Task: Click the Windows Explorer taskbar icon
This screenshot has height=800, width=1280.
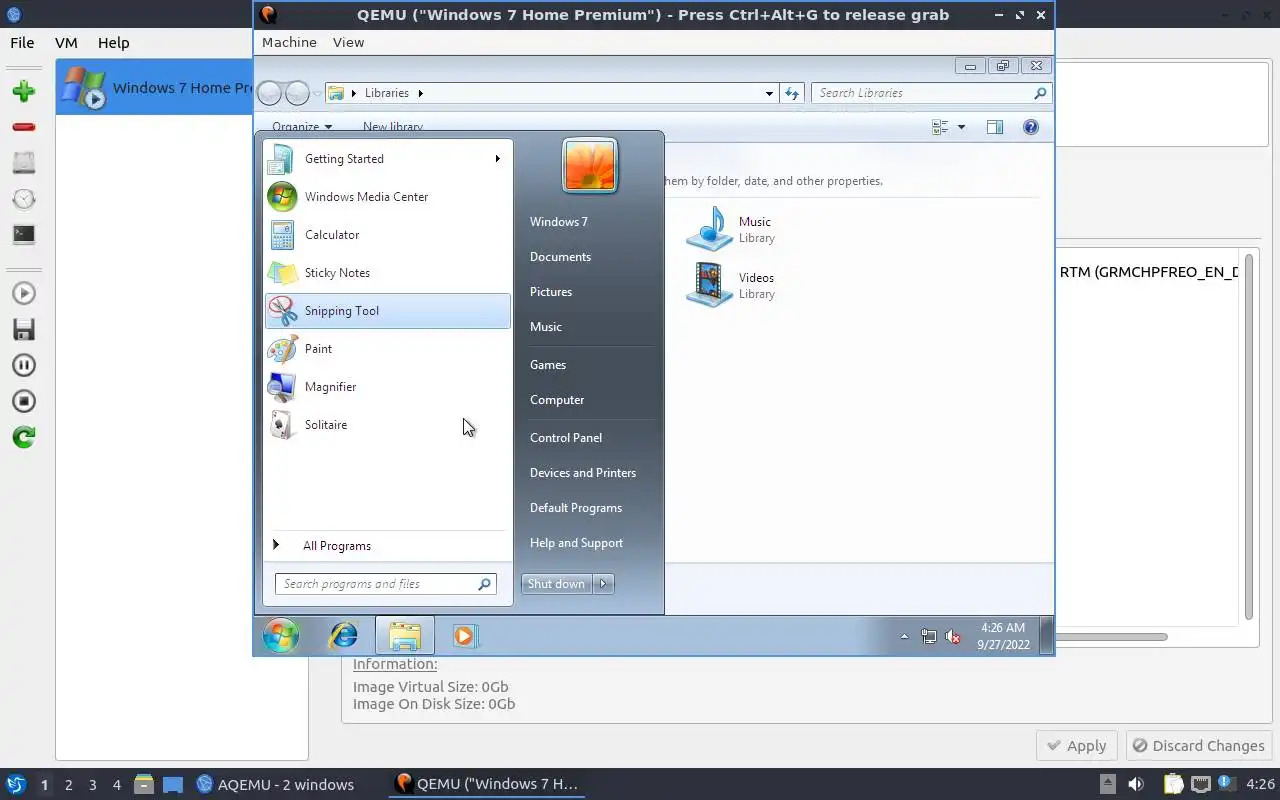Action: click(405, 636)
